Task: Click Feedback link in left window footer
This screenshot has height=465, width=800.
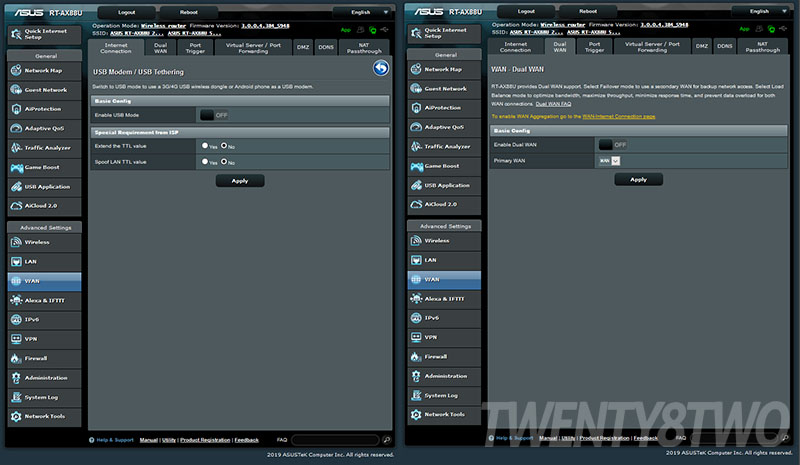Action: coord(246,440)
